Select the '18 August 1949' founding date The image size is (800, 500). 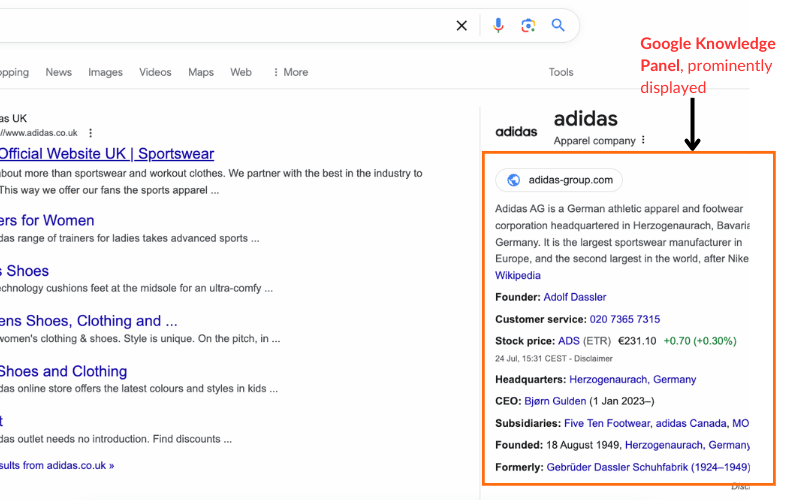(583, 445)
